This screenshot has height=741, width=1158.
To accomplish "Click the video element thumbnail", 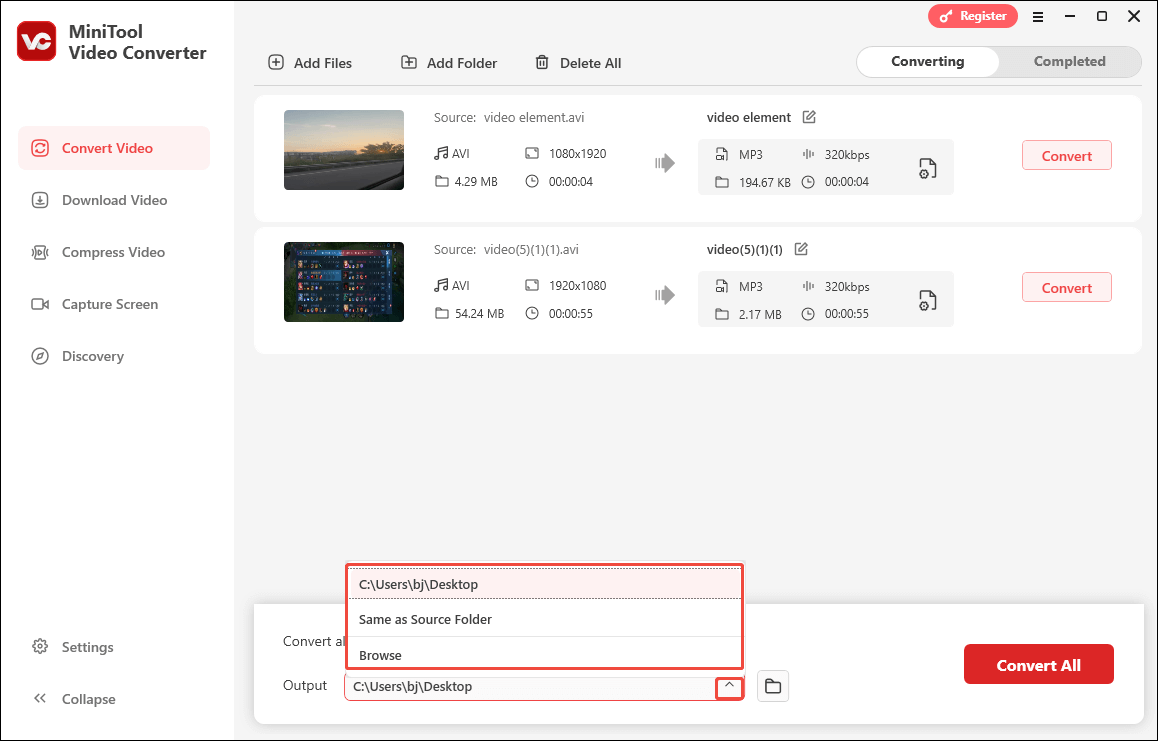I will [344, 150].
